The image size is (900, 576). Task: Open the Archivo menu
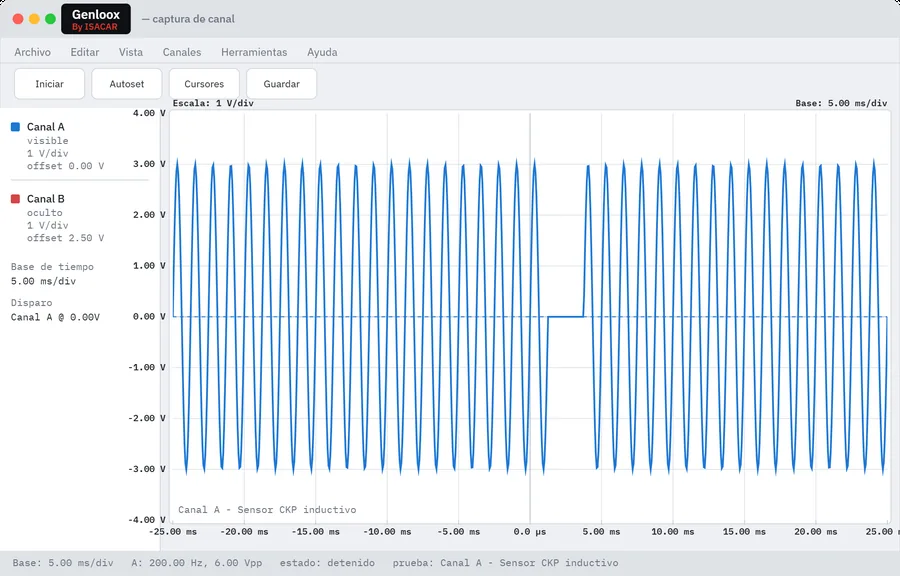pos(32,52)
